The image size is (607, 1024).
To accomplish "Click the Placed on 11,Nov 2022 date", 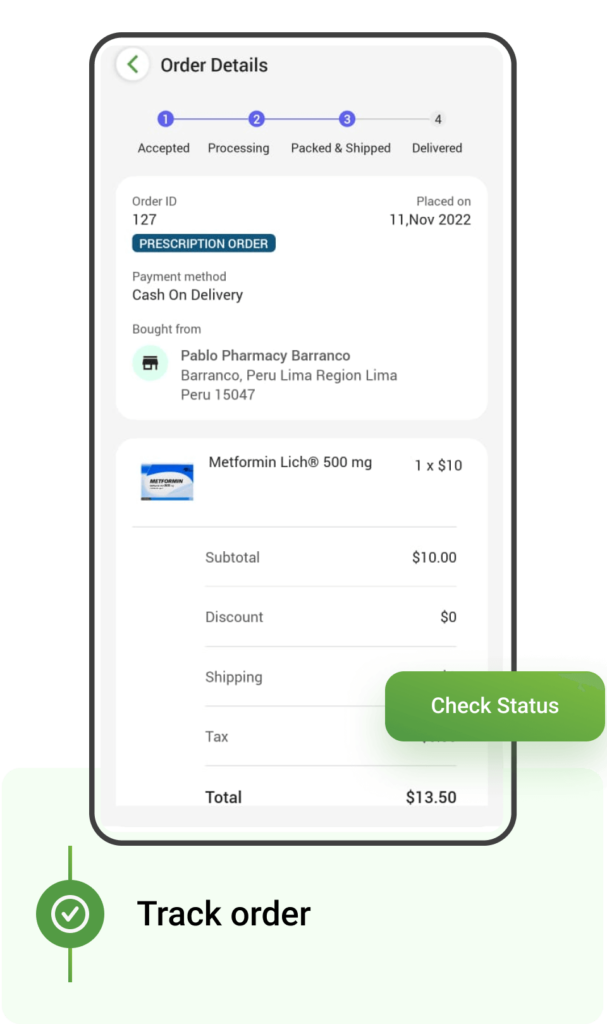I will (x=430, y=220).
